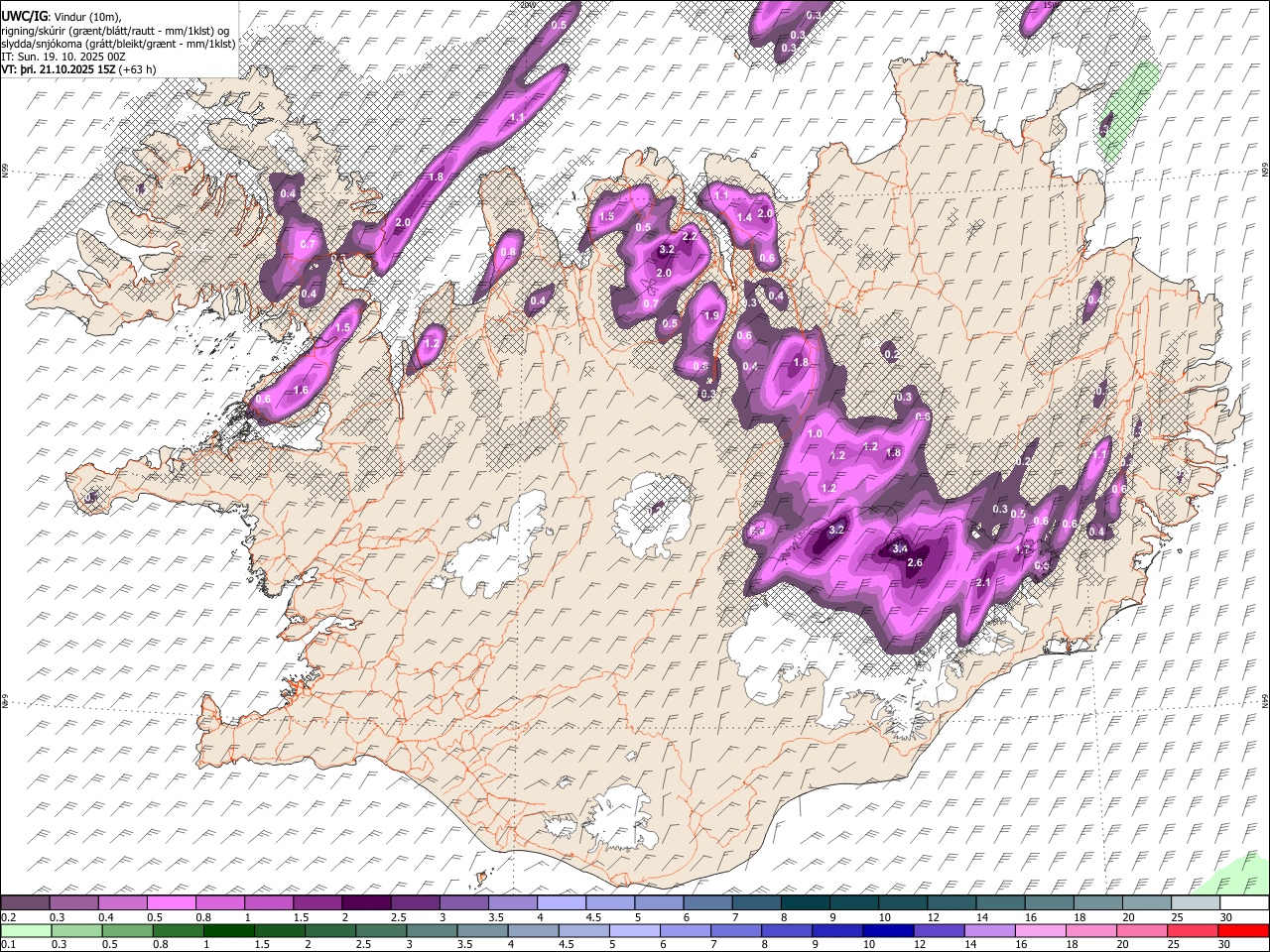
Task: Select the bright red swatch right of the lower-row 30 label
Action: pos(1243,930)
